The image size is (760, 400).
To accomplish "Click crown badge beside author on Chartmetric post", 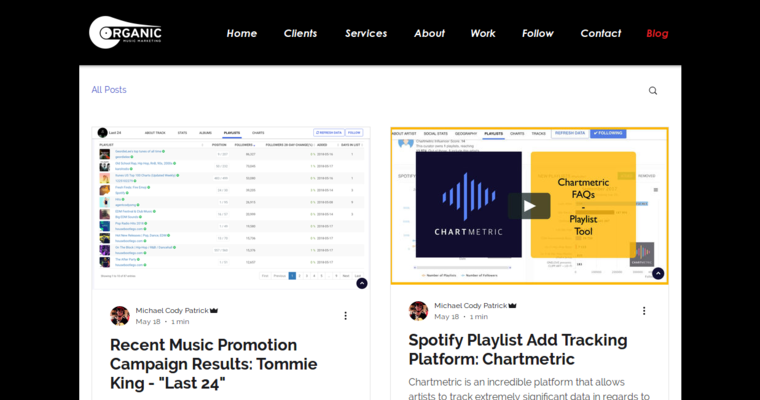I will 512,305.
